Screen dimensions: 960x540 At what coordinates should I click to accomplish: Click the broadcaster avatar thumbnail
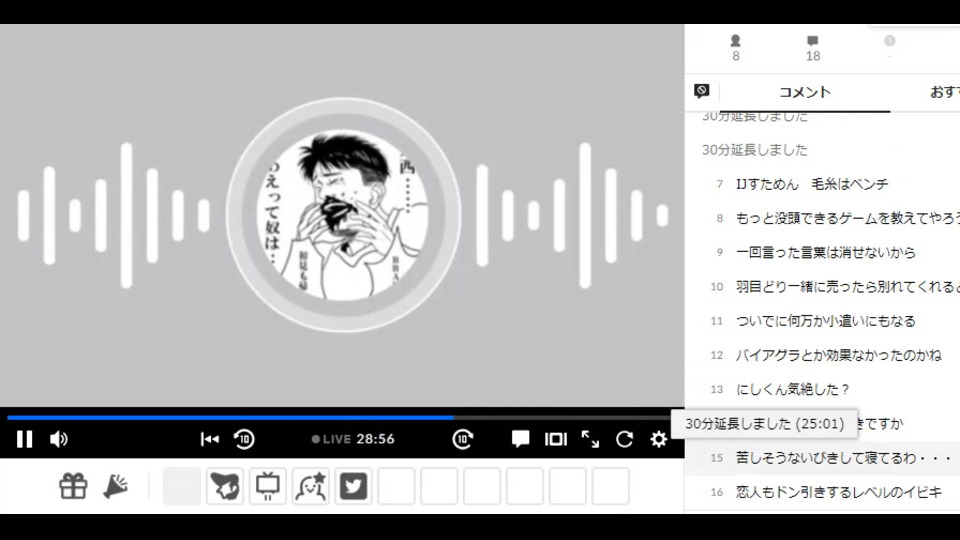click(343, 215)
